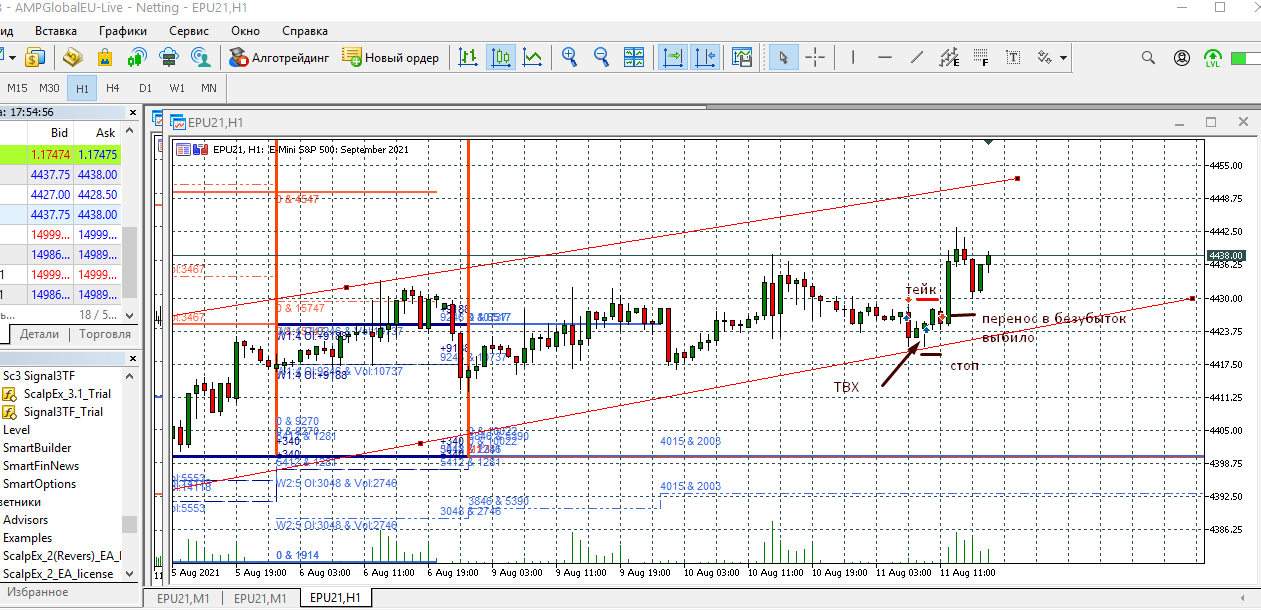Sort Market Watch by Ask column

click(106, 132)
